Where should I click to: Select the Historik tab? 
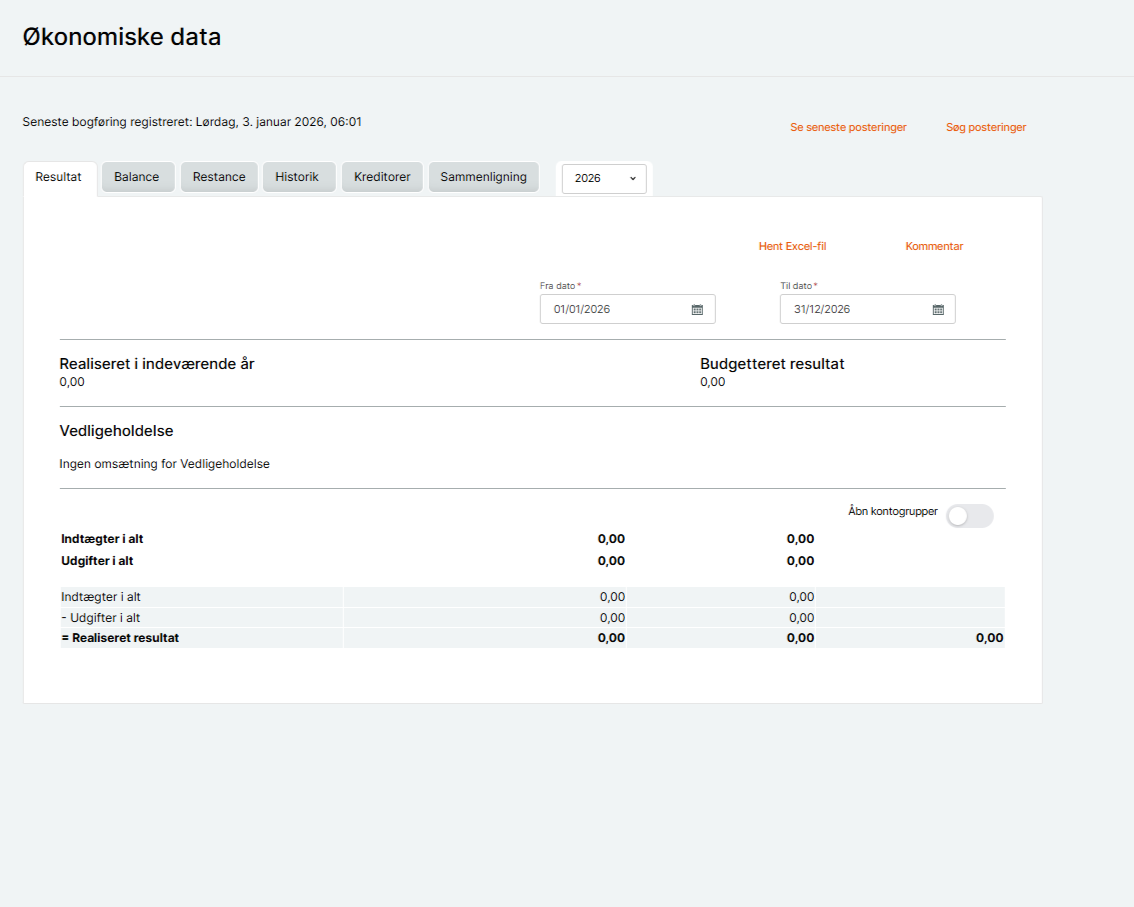[297, 177]
